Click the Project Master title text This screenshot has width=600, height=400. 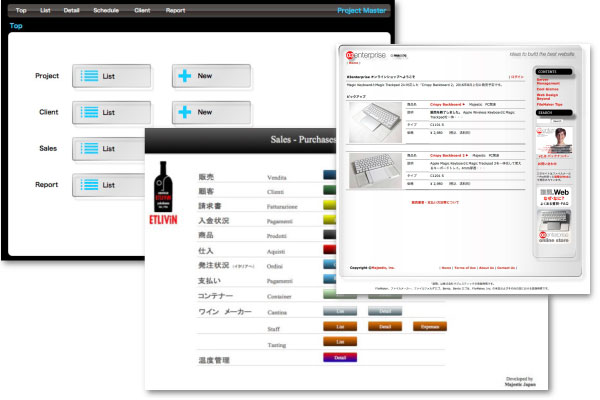pyautogui.click(x=362, y=11)
